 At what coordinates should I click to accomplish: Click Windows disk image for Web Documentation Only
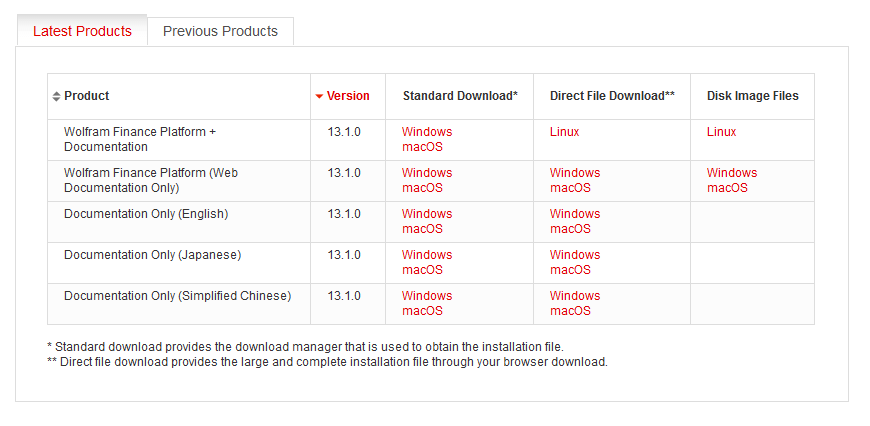(732, 173)
